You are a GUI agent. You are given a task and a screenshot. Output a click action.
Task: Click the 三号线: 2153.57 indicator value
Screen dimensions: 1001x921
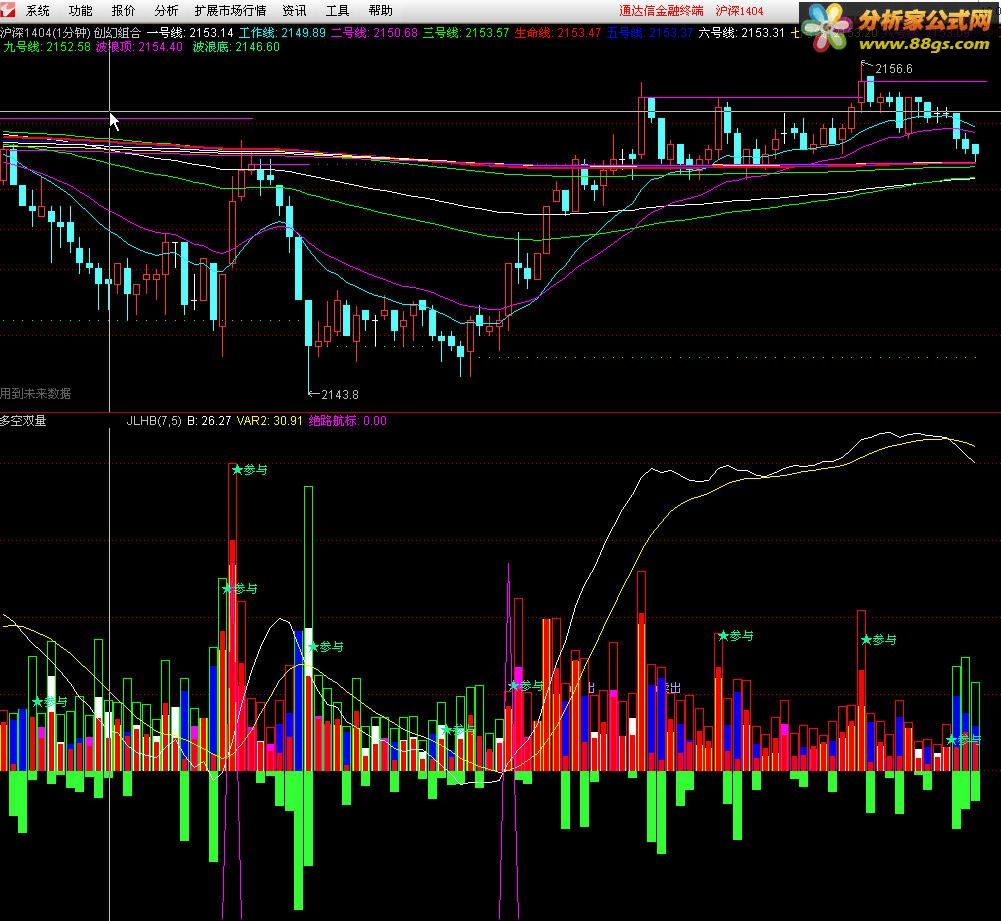[466, 33]
